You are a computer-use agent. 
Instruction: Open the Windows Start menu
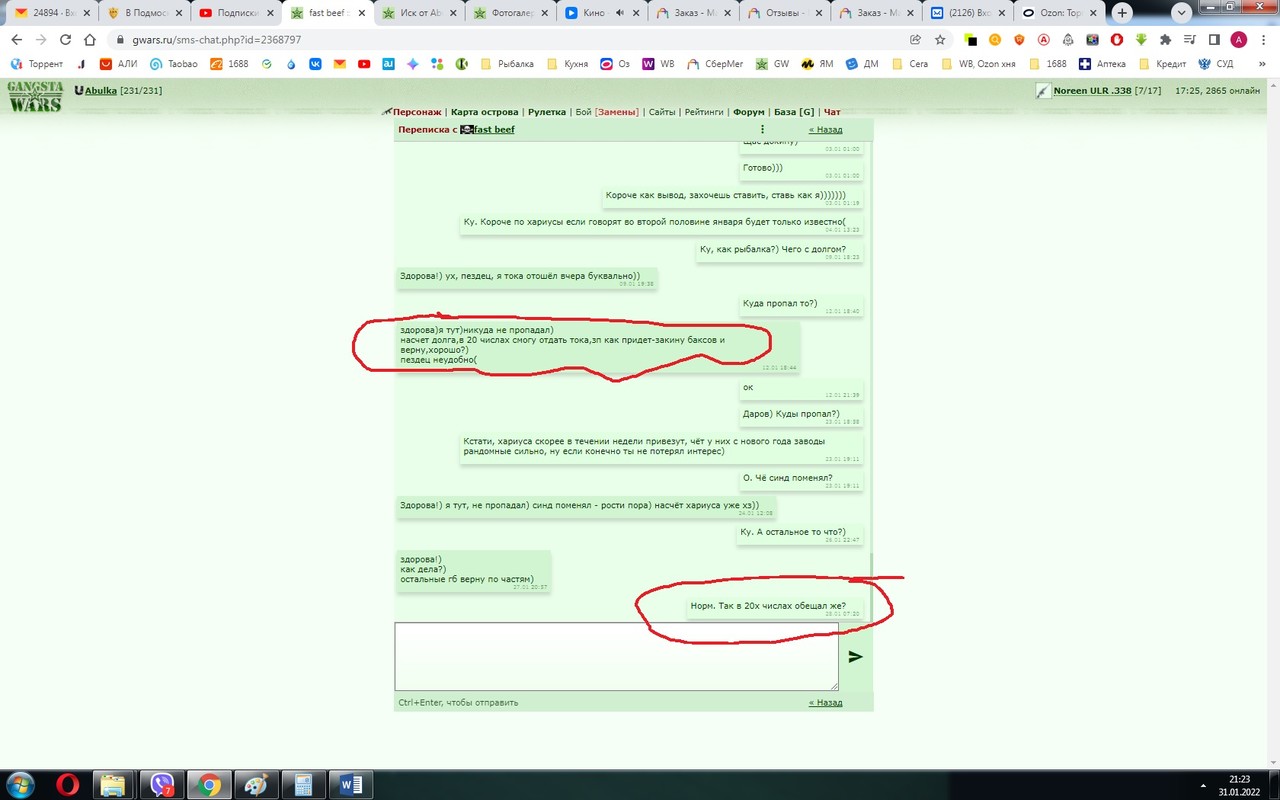click(20, 785)
